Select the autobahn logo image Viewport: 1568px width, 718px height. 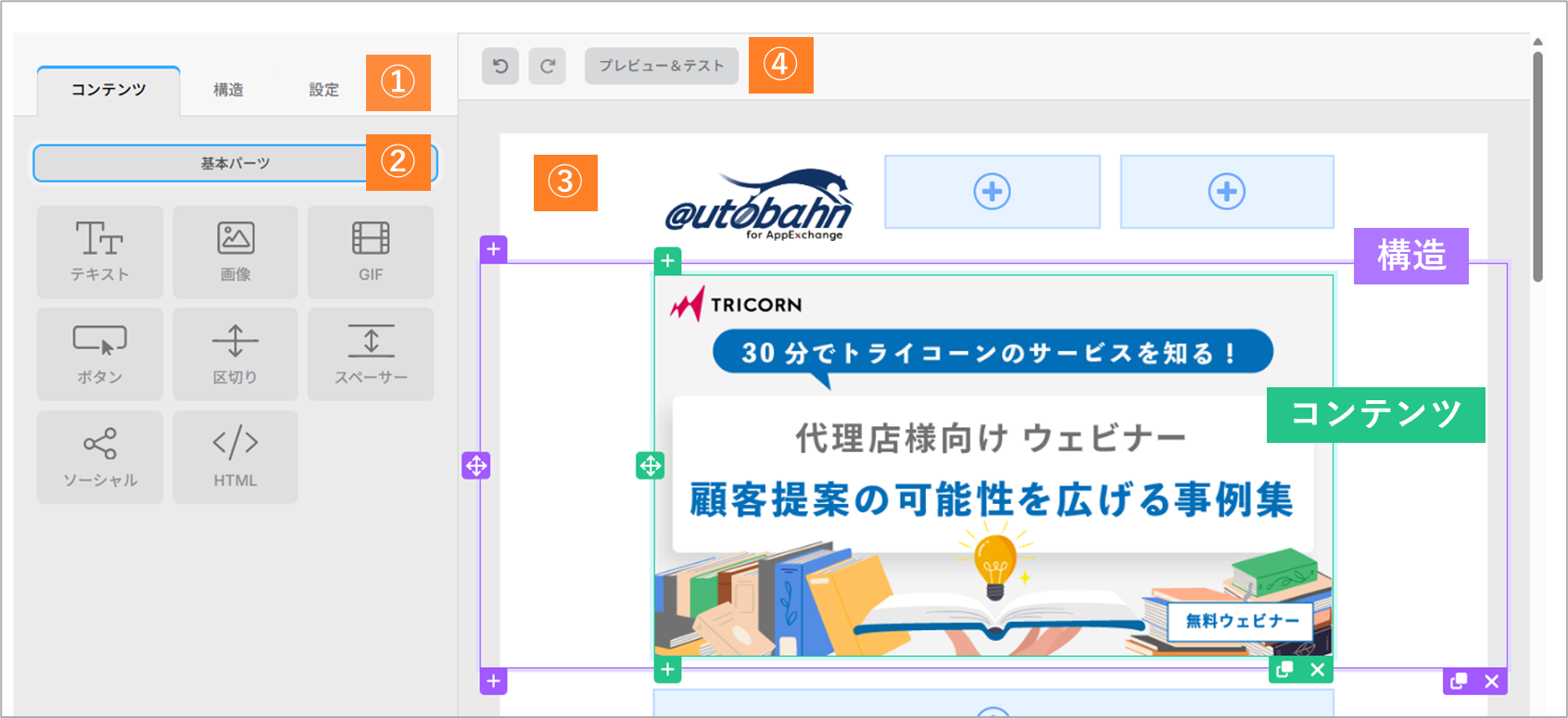click(758, 205)
